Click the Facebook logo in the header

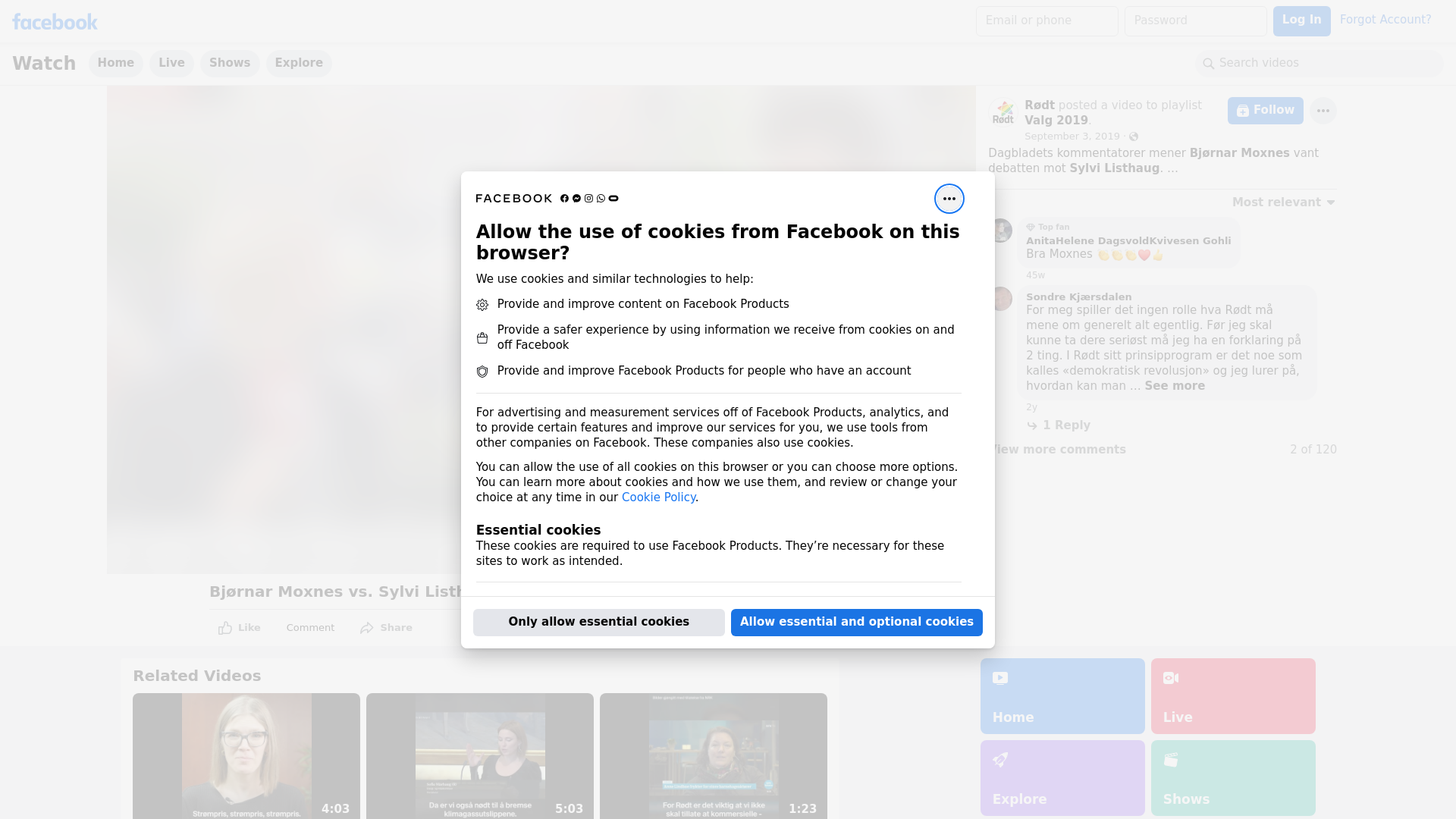55,22
